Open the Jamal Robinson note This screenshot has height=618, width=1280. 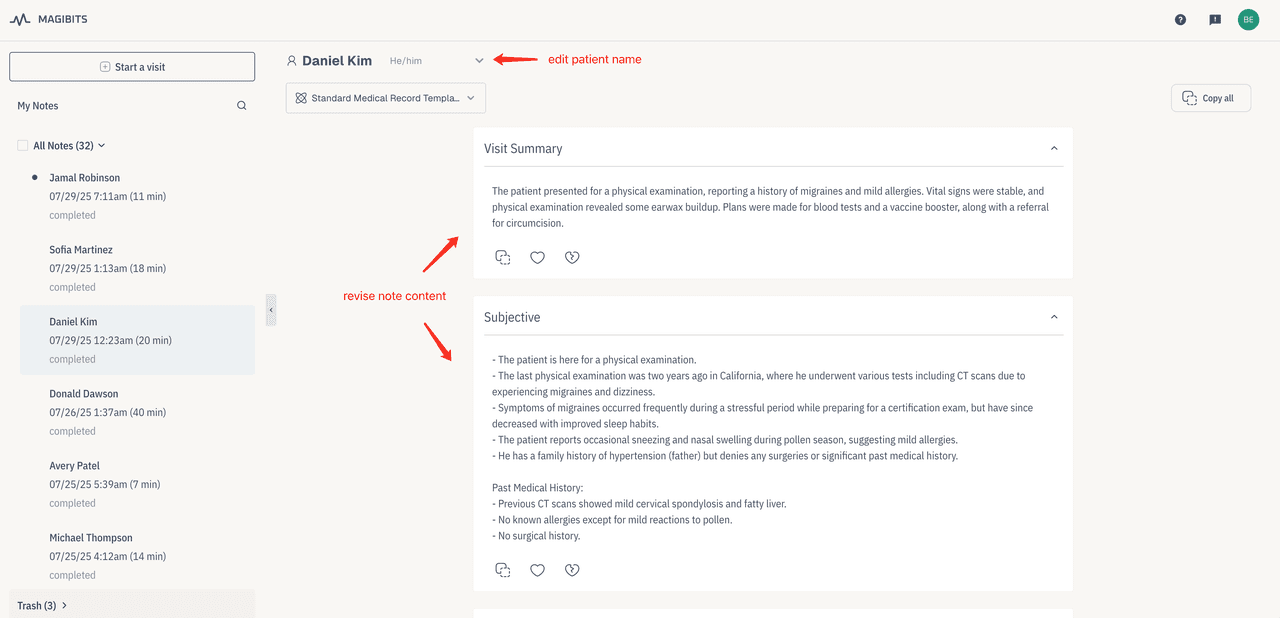tap(85, 178)
